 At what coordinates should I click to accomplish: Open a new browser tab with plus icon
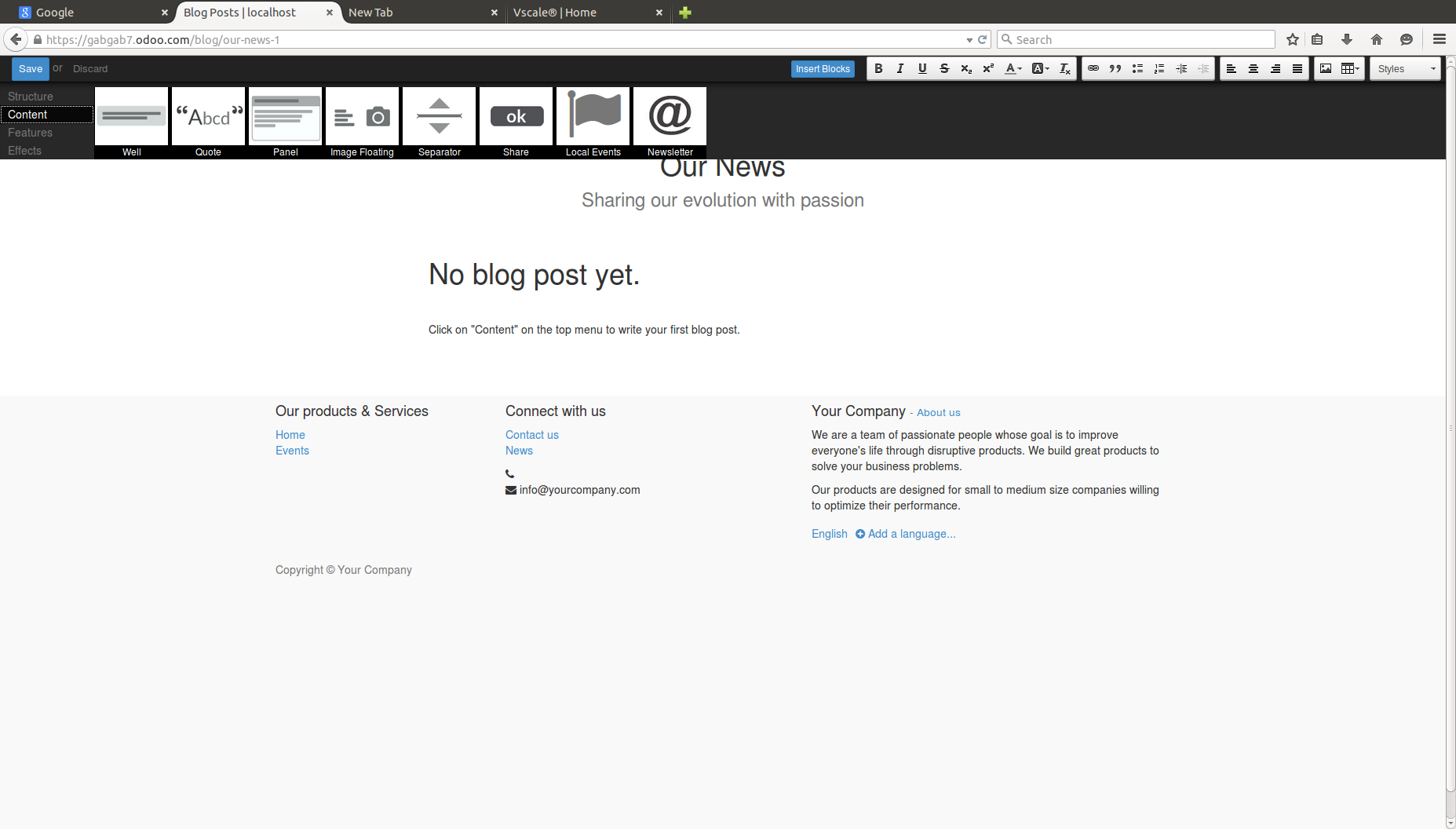pyautogui.click(x=685, y=13)
